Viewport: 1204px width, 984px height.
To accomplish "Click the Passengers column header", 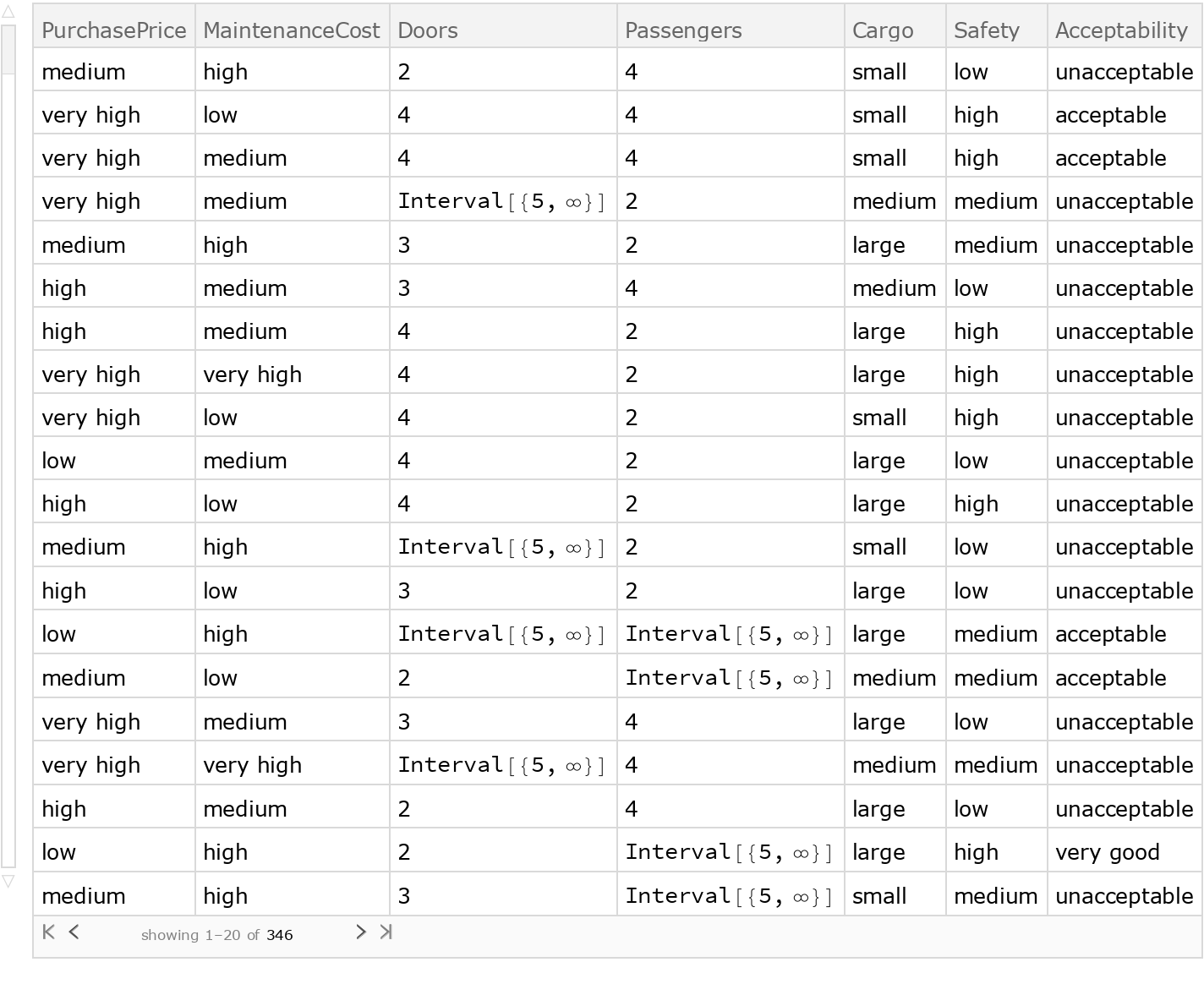I will tap(683, 30).
